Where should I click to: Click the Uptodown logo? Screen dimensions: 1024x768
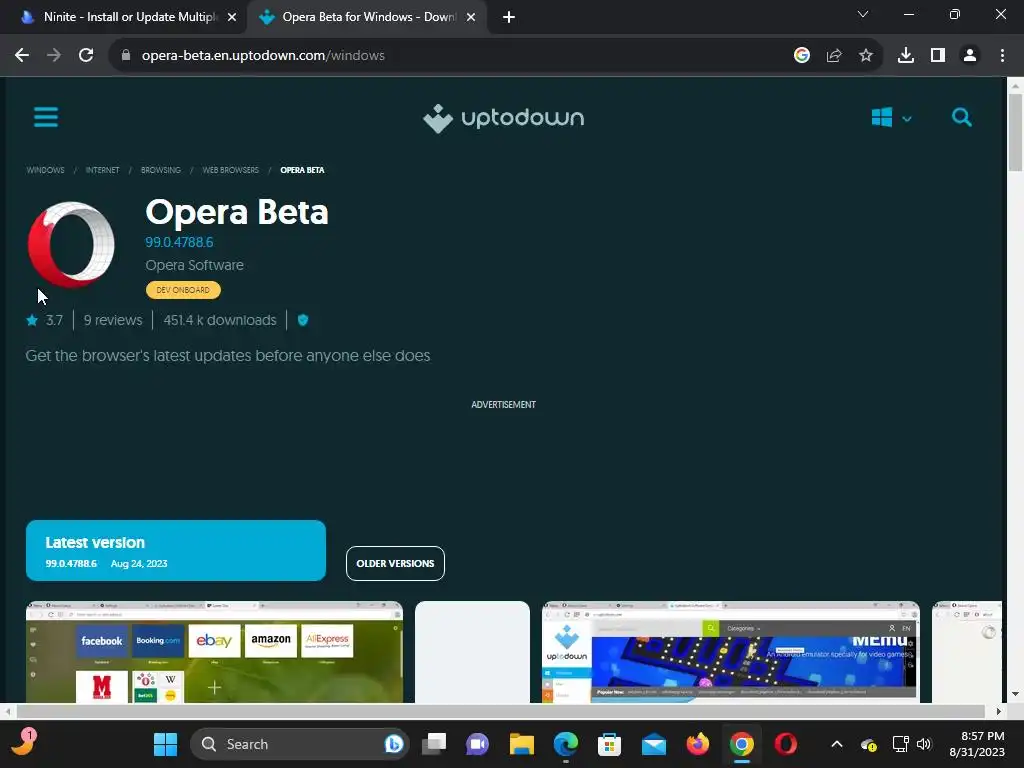pyautogui.click(x=504, y=118)
